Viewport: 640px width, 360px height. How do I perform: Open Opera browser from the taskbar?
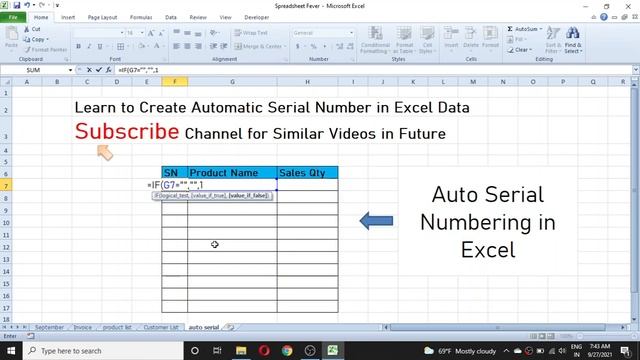(264, 351)
